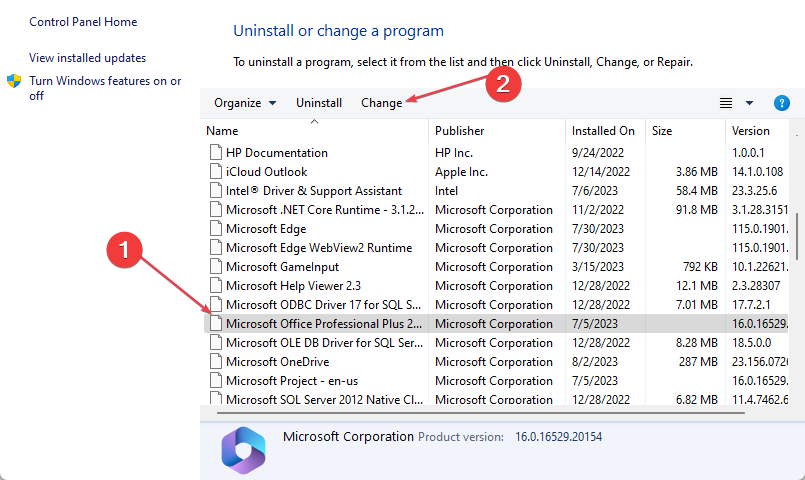
Task: Select the Microsoft OneDrive name text
Action: pos(277,361)
